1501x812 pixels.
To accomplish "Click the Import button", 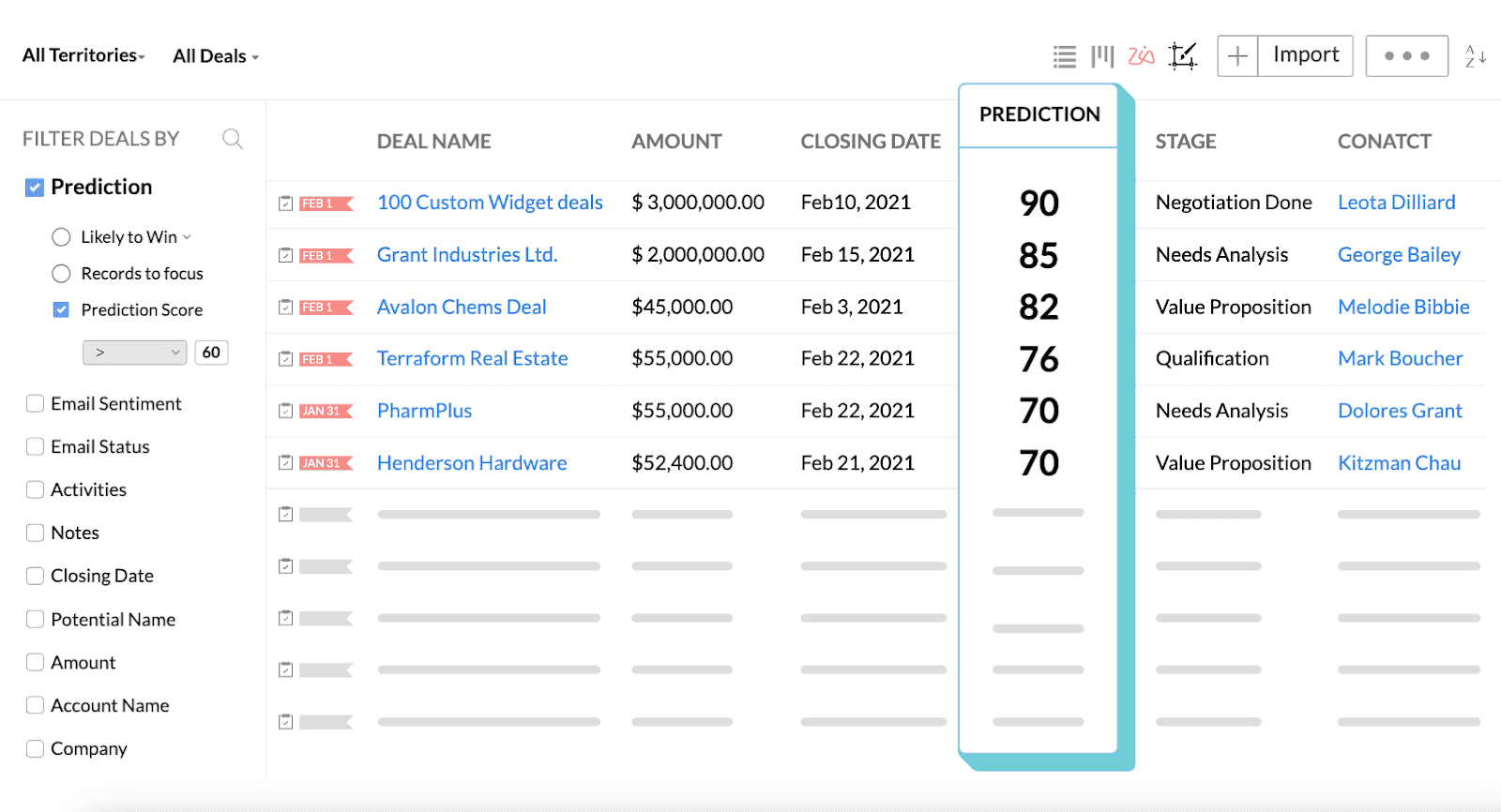I will click(x=1305, y=55).
